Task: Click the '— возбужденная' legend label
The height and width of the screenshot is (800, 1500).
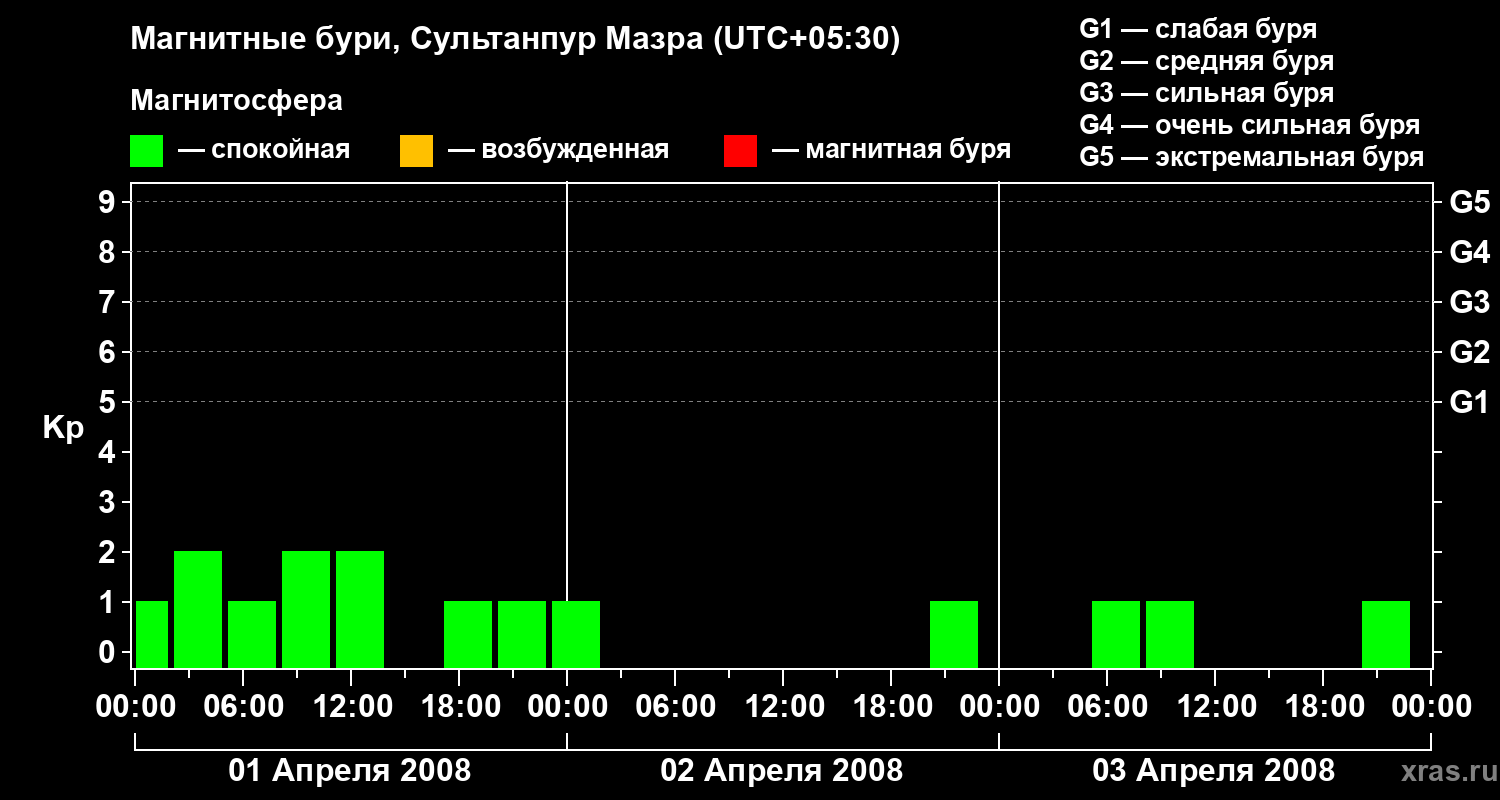Action: pyautogui.click(x=558, y=150)
